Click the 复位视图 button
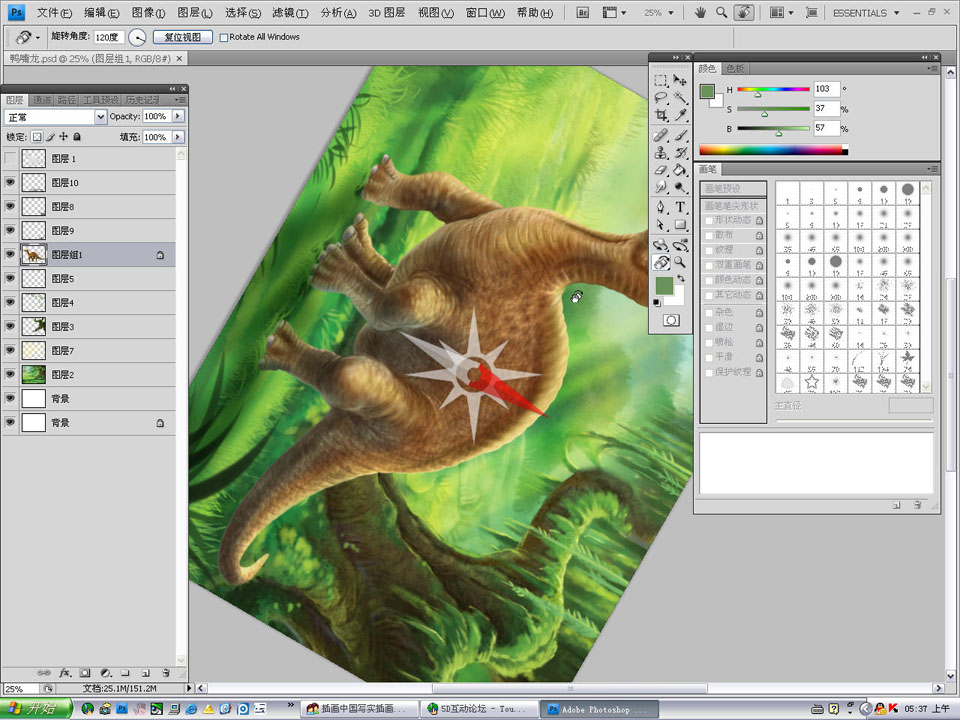This screenshot has height=720, width=960. coord(182,37)
